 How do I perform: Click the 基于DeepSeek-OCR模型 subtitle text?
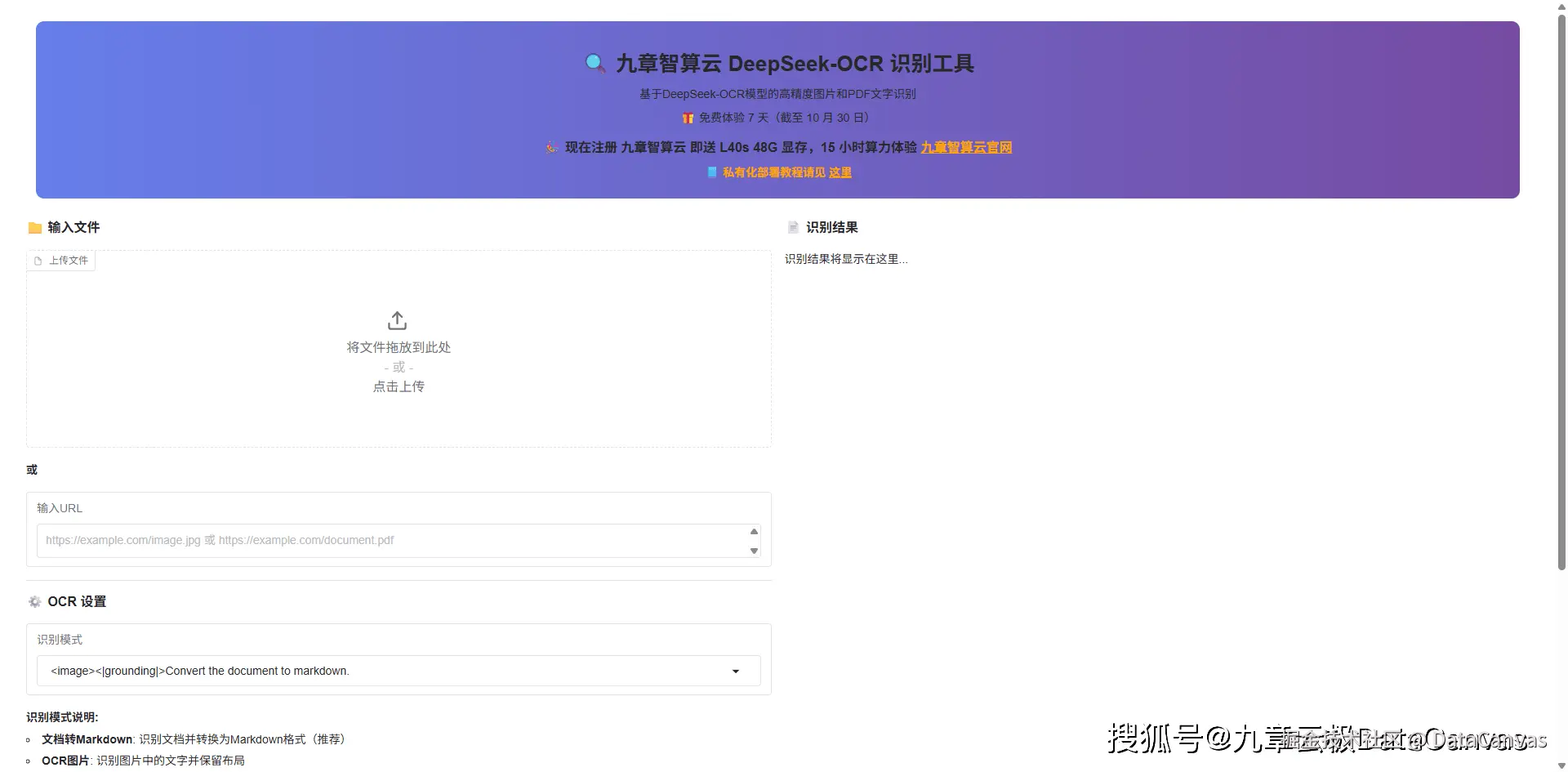777,94
